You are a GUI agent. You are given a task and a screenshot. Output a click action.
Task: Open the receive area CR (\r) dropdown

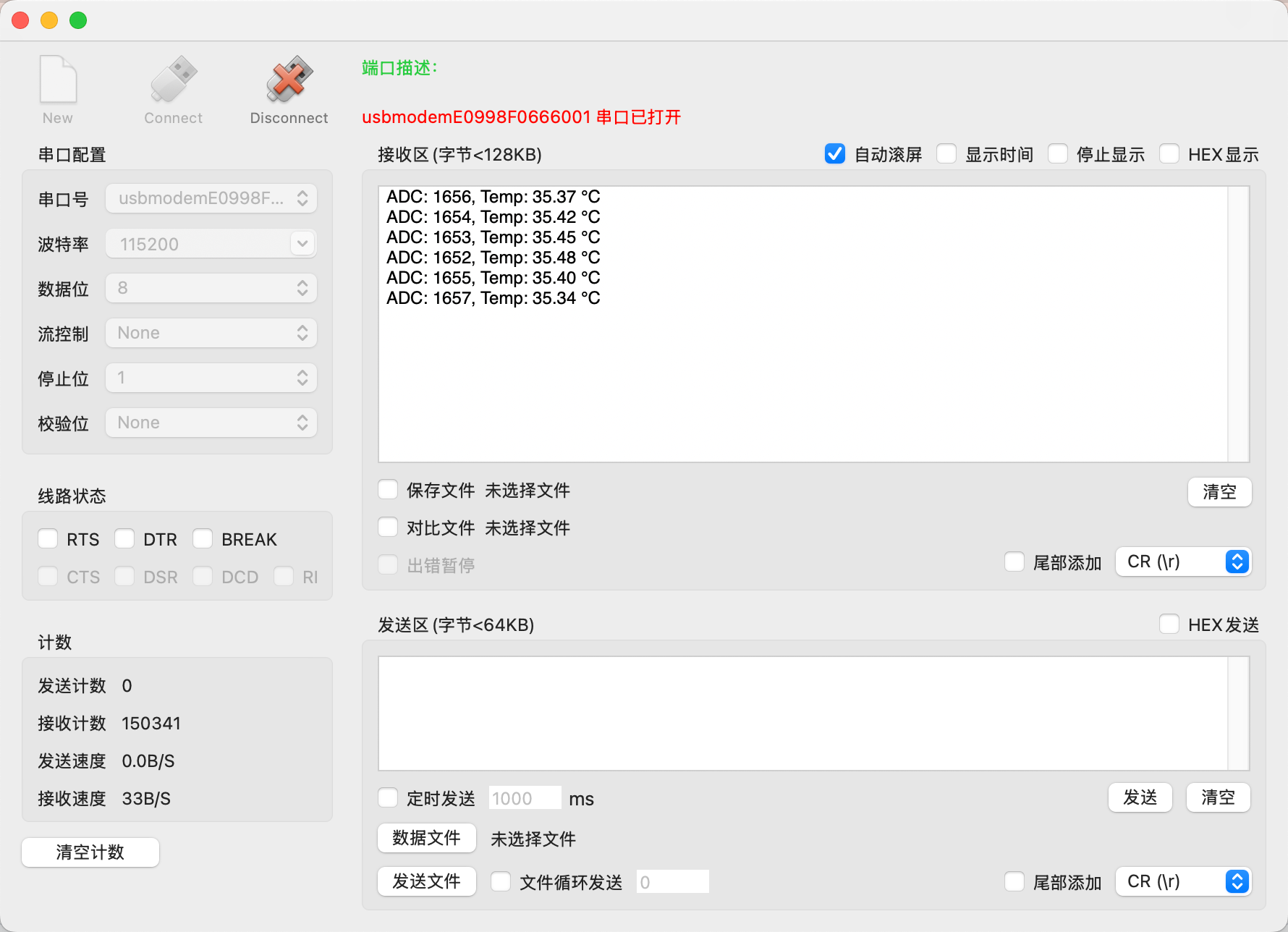[x=1182, y=562]
